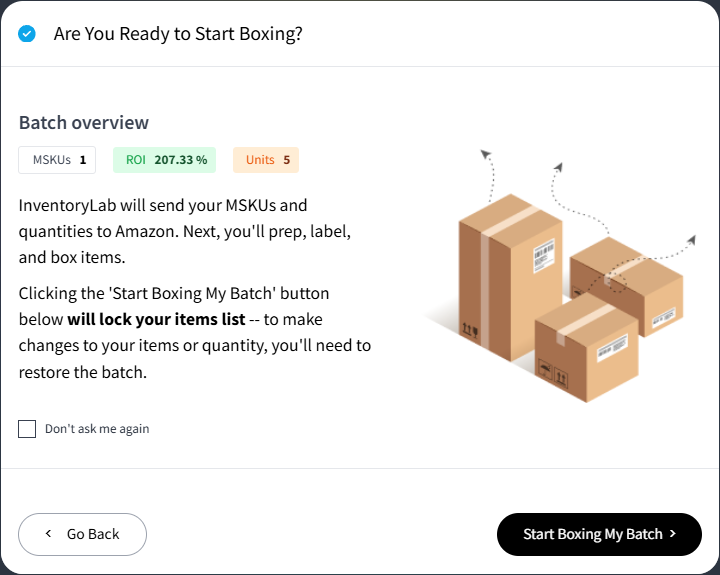Click the 207.33 % ROI value

pyautogui.click(x=181, y=160)
